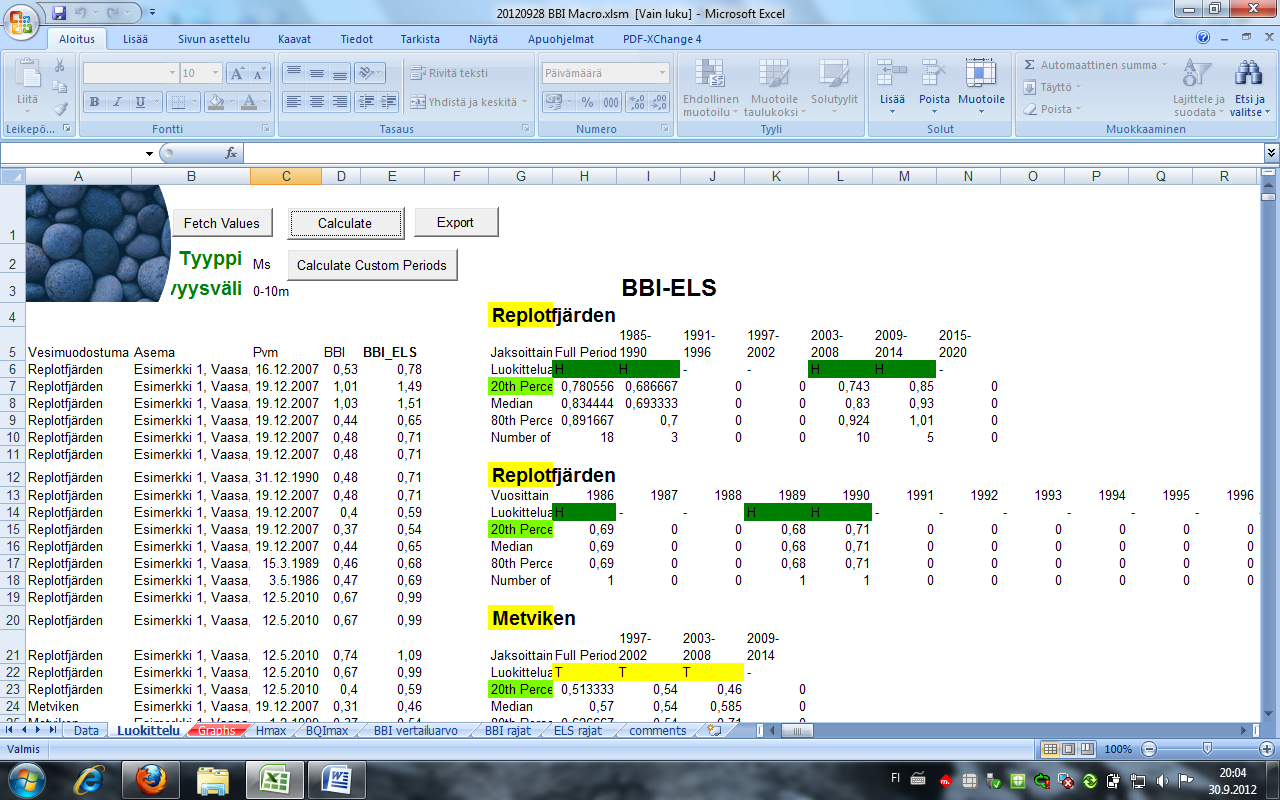
Task: Increase the indent level
Action: [387, 102]
